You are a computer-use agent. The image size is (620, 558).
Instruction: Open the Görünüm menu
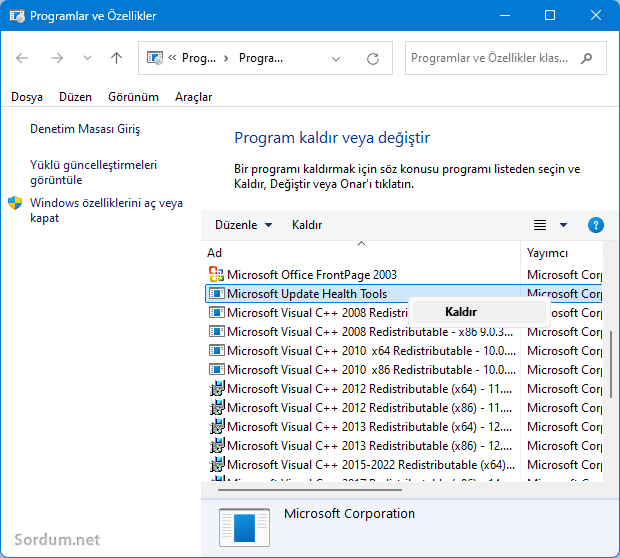point(133,97)
